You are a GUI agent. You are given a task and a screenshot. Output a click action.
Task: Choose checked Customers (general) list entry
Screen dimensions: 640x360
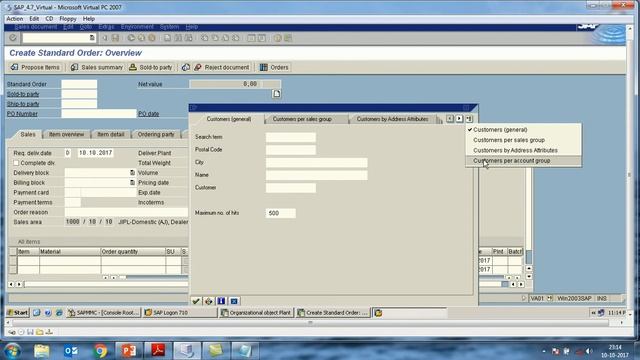[x=524, y=130]
